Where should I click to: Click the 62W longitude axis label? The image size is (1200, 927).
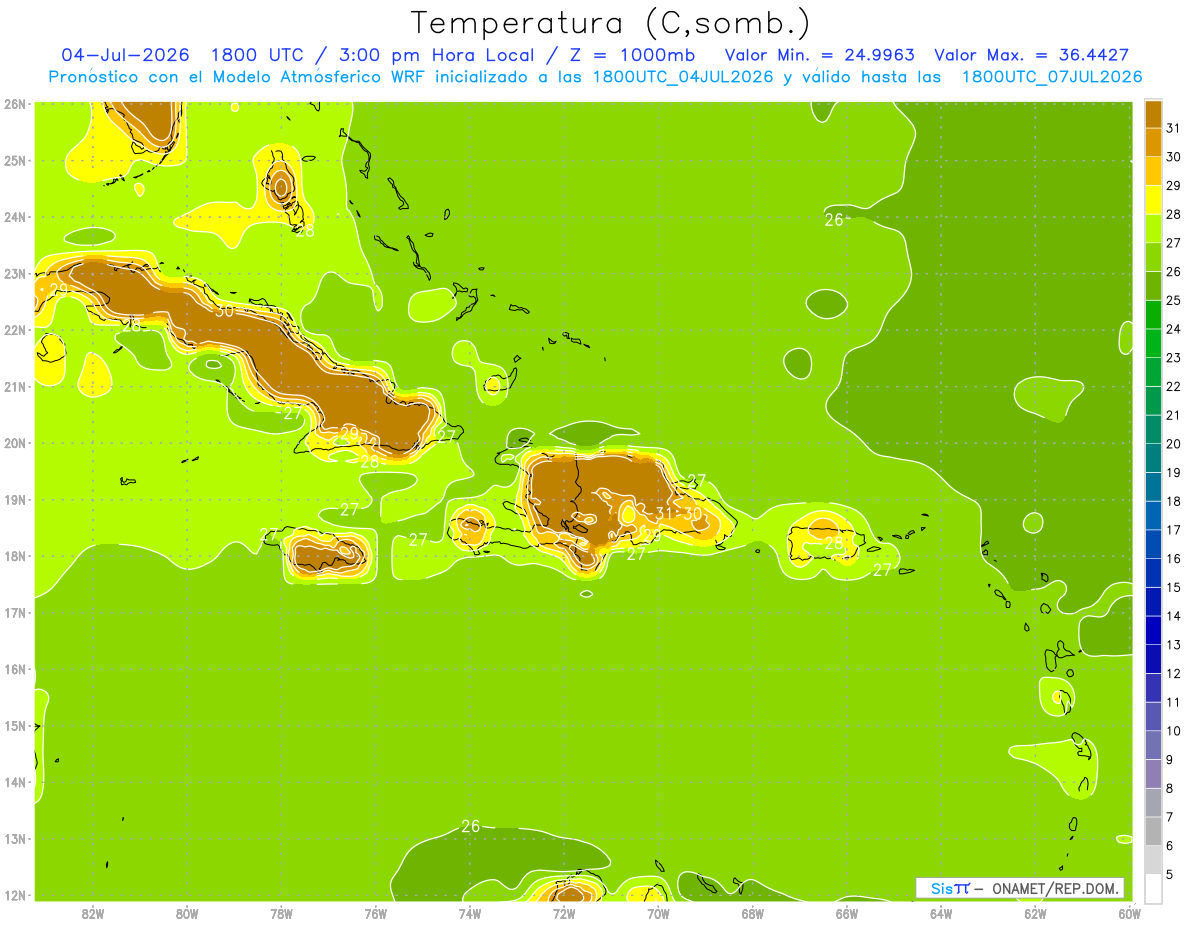pyautogui.click(x=1035, y=913)
